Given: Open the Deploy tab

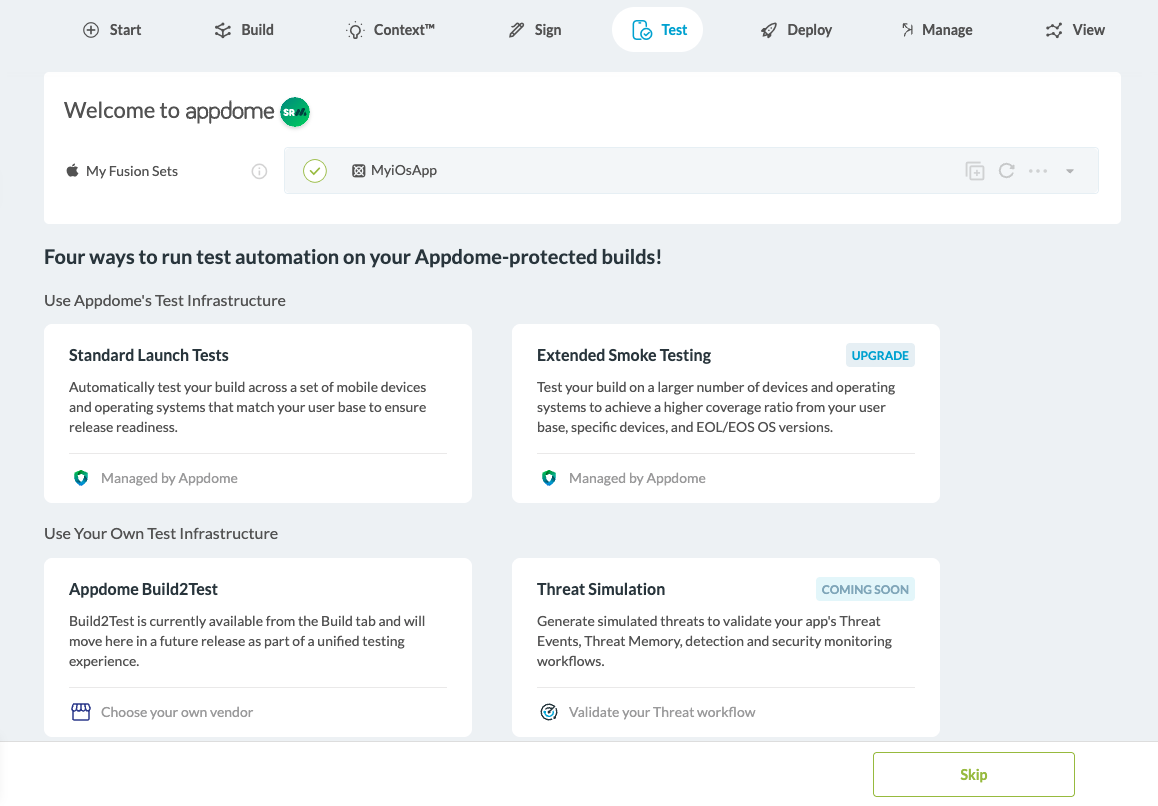Looking at the screenshot, I should pyautogui.click(x=796, y=30).
